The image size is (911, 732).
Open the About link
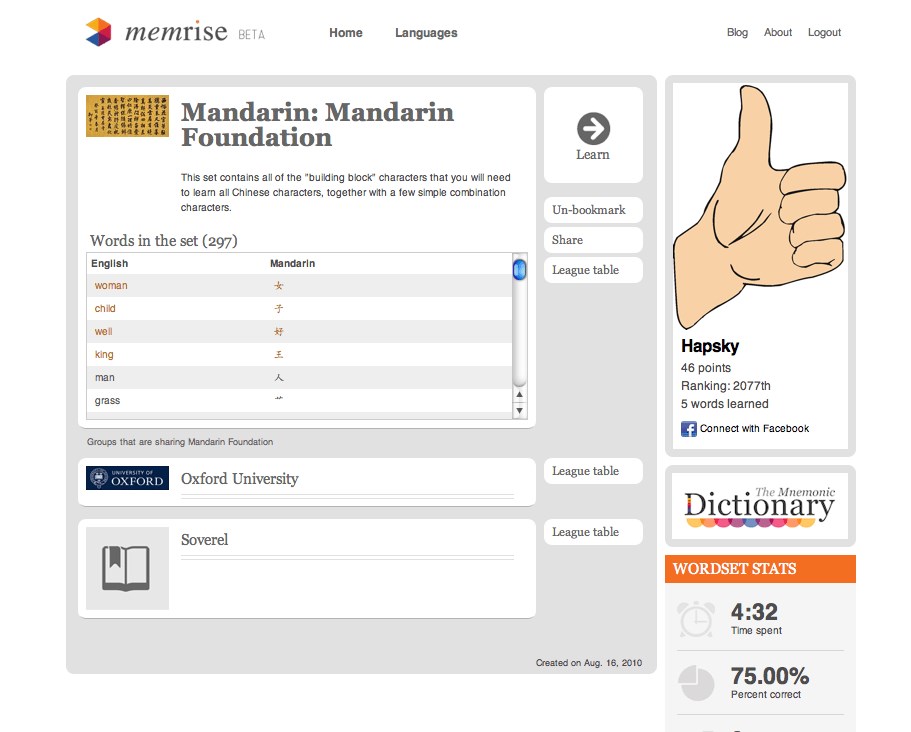click(778, 33)
